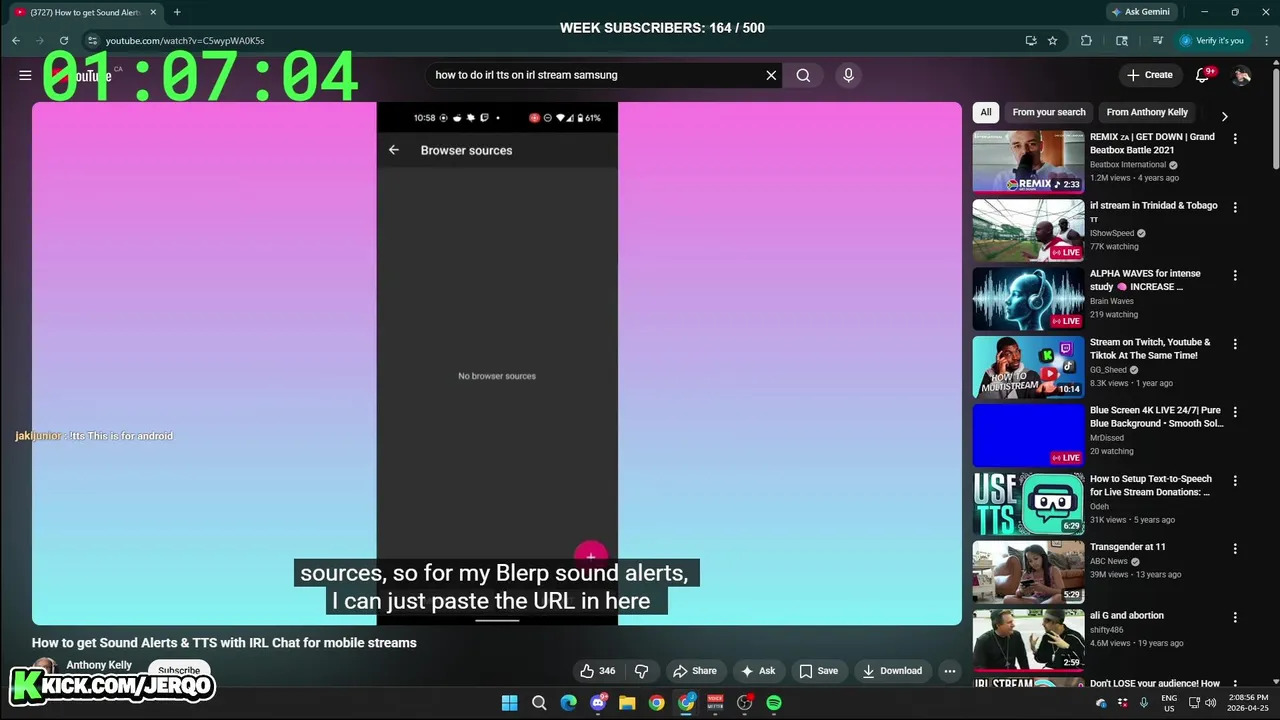Tap the pink plus add-source button
Viewport: 1280px width, 720px height.
tap(591, 556)
